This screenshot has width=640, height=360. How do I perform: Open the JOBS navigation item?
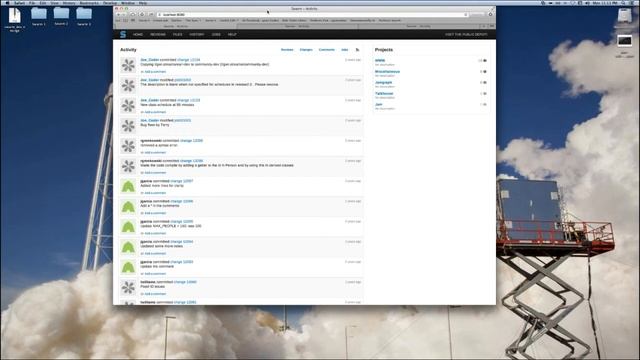(x=216, y=35)
